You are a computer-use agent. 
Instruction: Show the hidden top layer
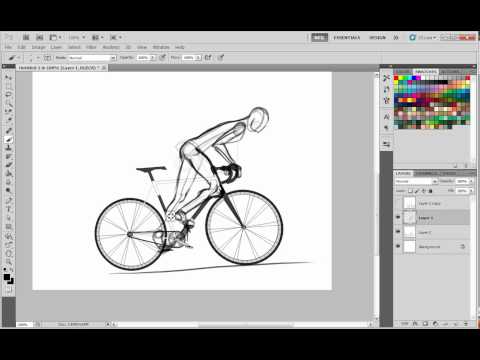tap(398, 203)
